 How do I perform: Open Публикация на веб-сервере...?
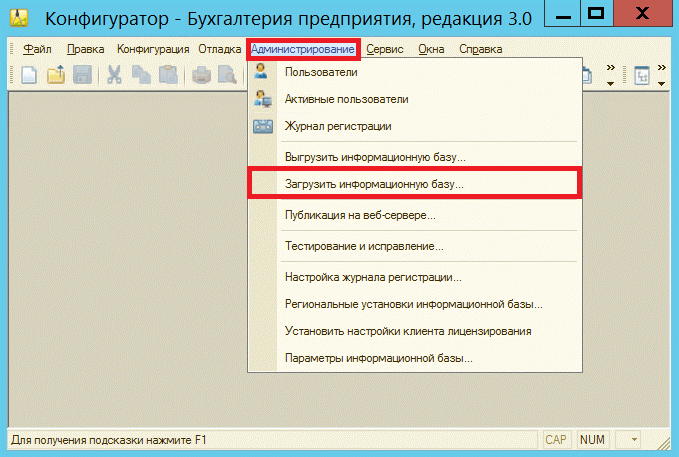[x=415, y=215]
